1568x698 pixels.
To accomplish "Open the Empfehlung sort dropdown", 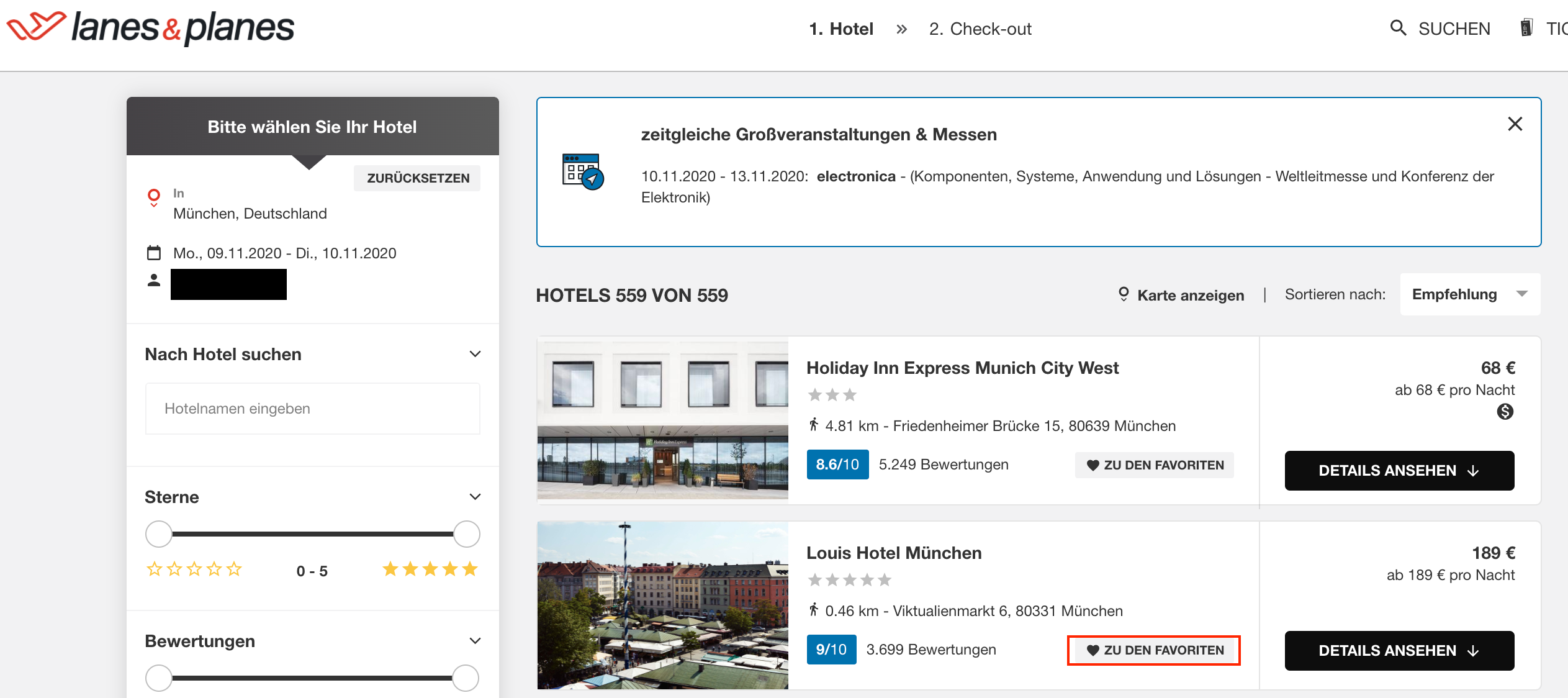I will tap(1470, 294).
